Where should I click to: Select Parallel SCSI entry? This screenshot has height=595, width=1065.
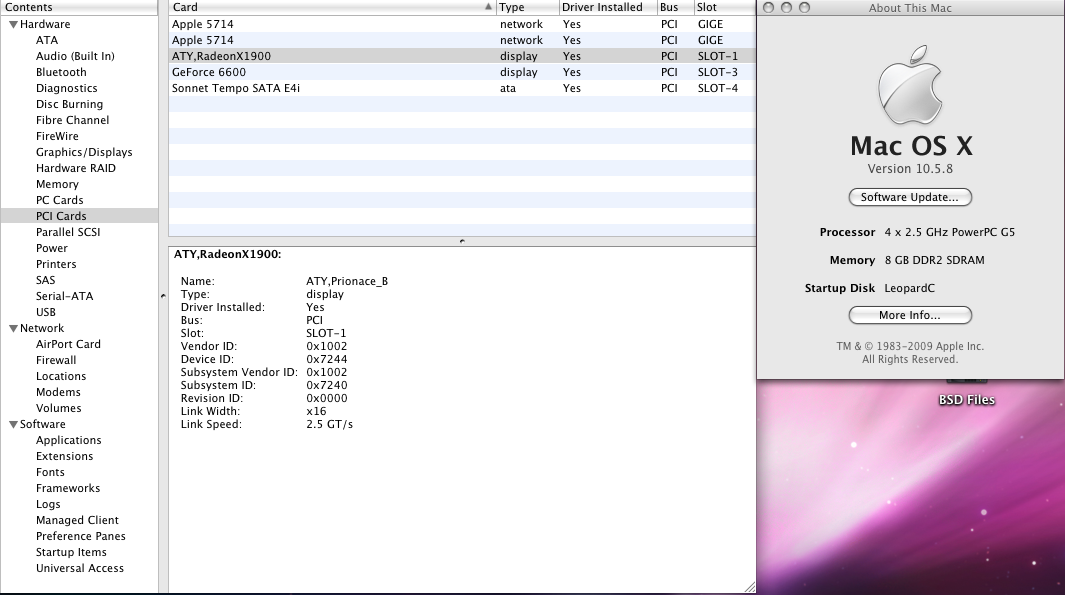pos(68,232)
